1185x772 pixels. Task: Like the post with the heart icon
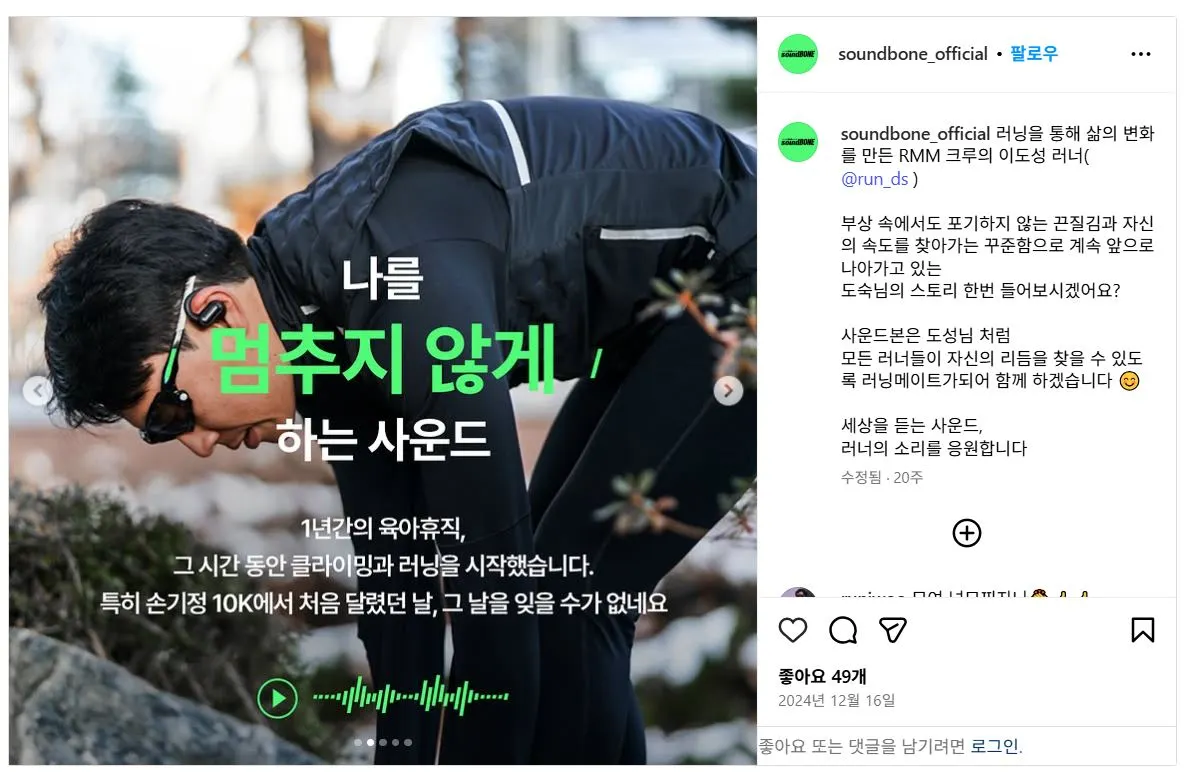pyautogui.click(x=793, y=630)
